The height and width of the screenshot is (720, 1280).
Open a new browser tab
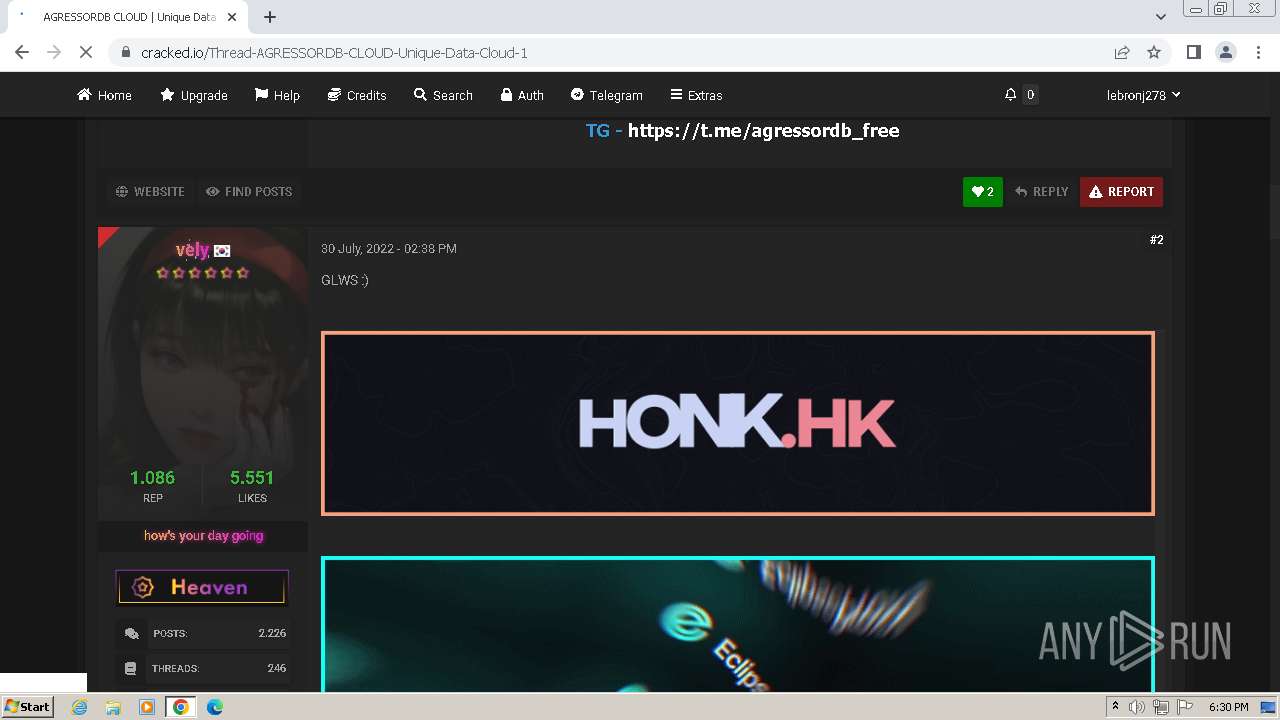coord(270,17)
